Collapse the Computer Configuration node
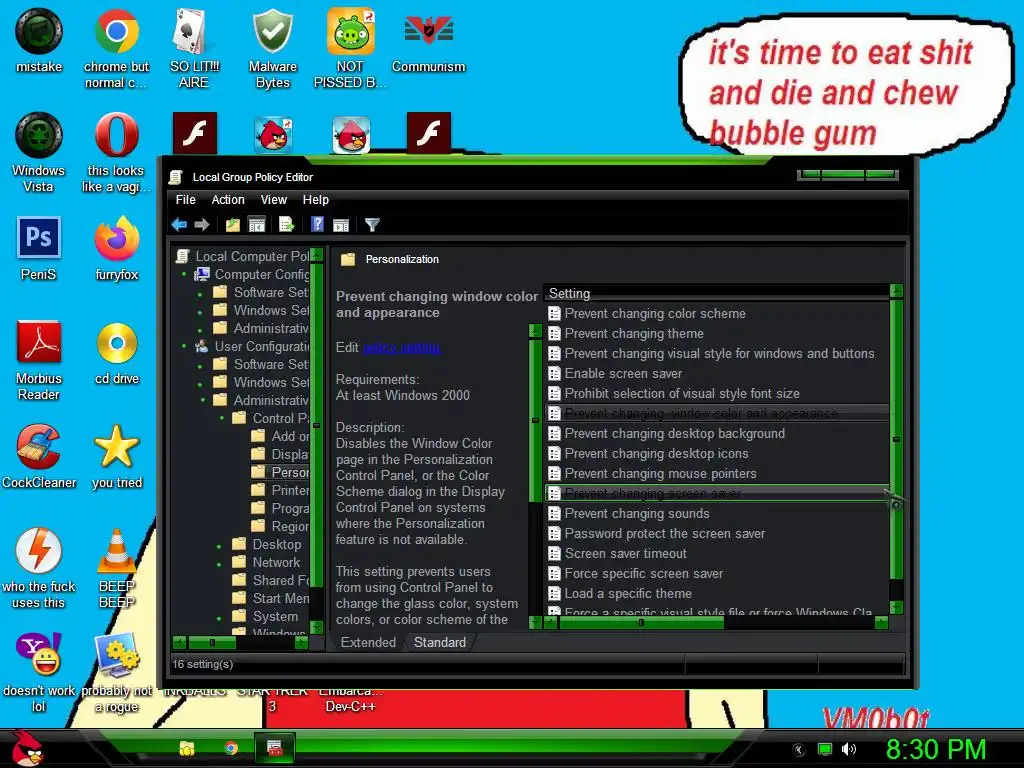 point(184,274)
